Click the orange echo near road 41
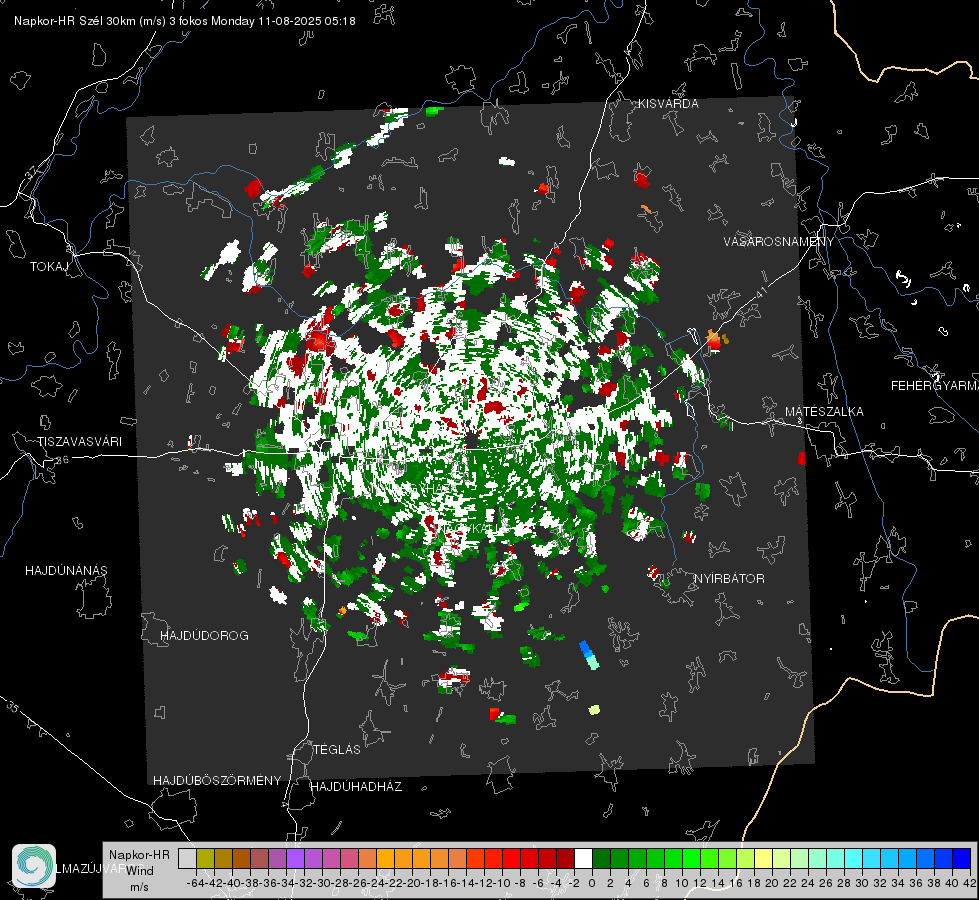Viewport: 979px width, 900px height. click(714, 341)
